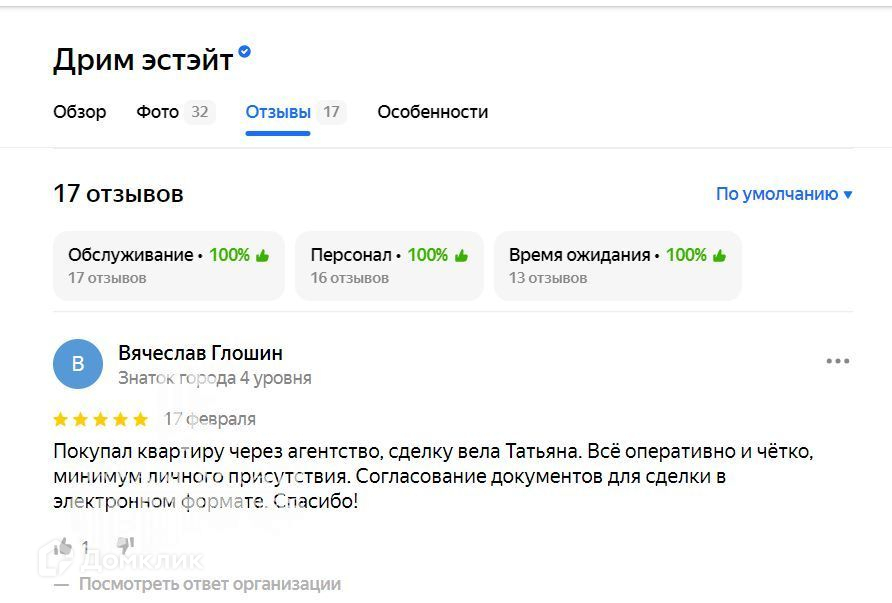Viewport: 892px width, 603px height.
Task: Expand Посмотреть ответ организации
Action: click(210, 584)
